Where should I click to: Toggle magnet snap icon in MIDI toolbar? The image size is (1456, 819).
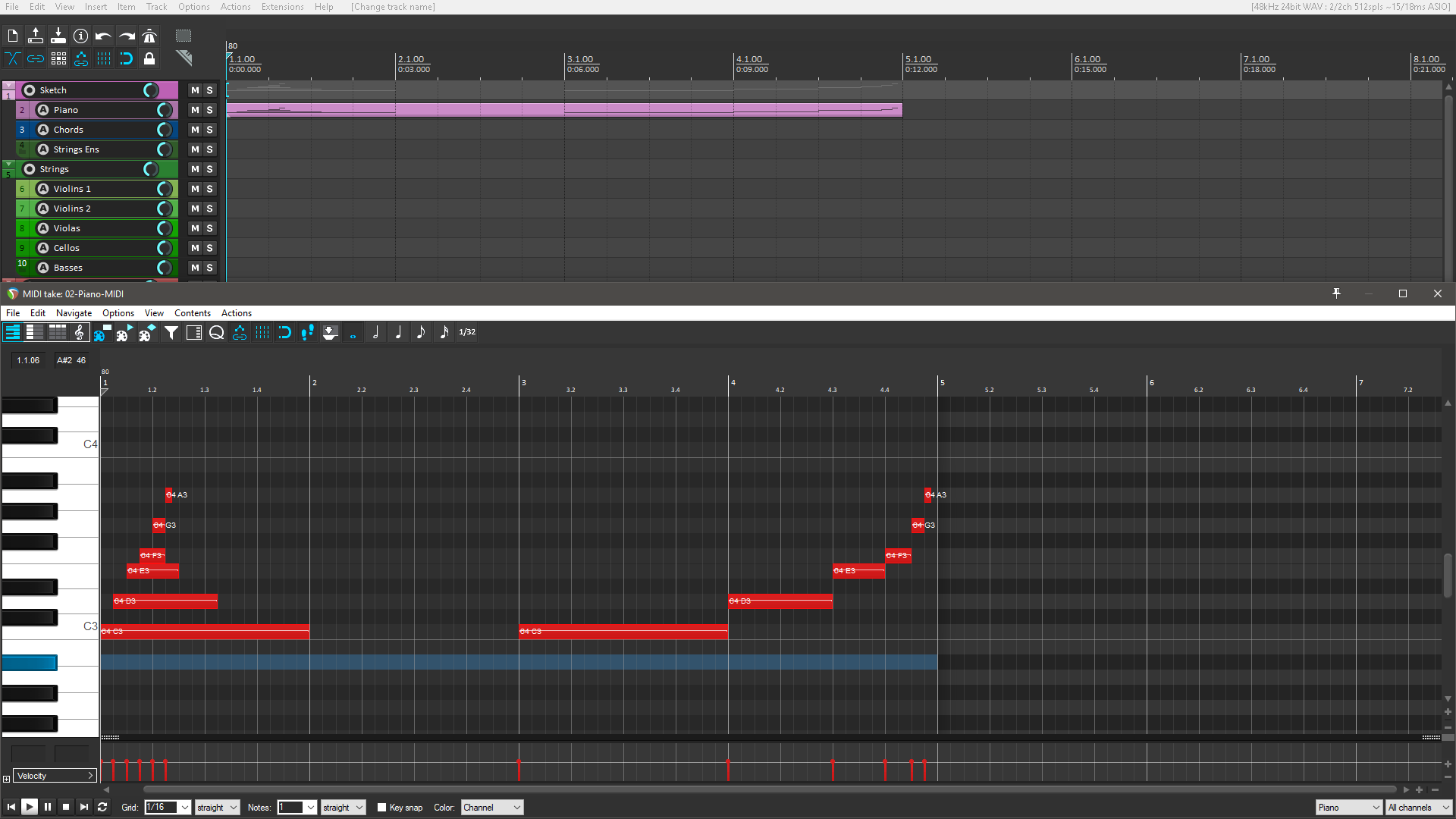point(284,332)
